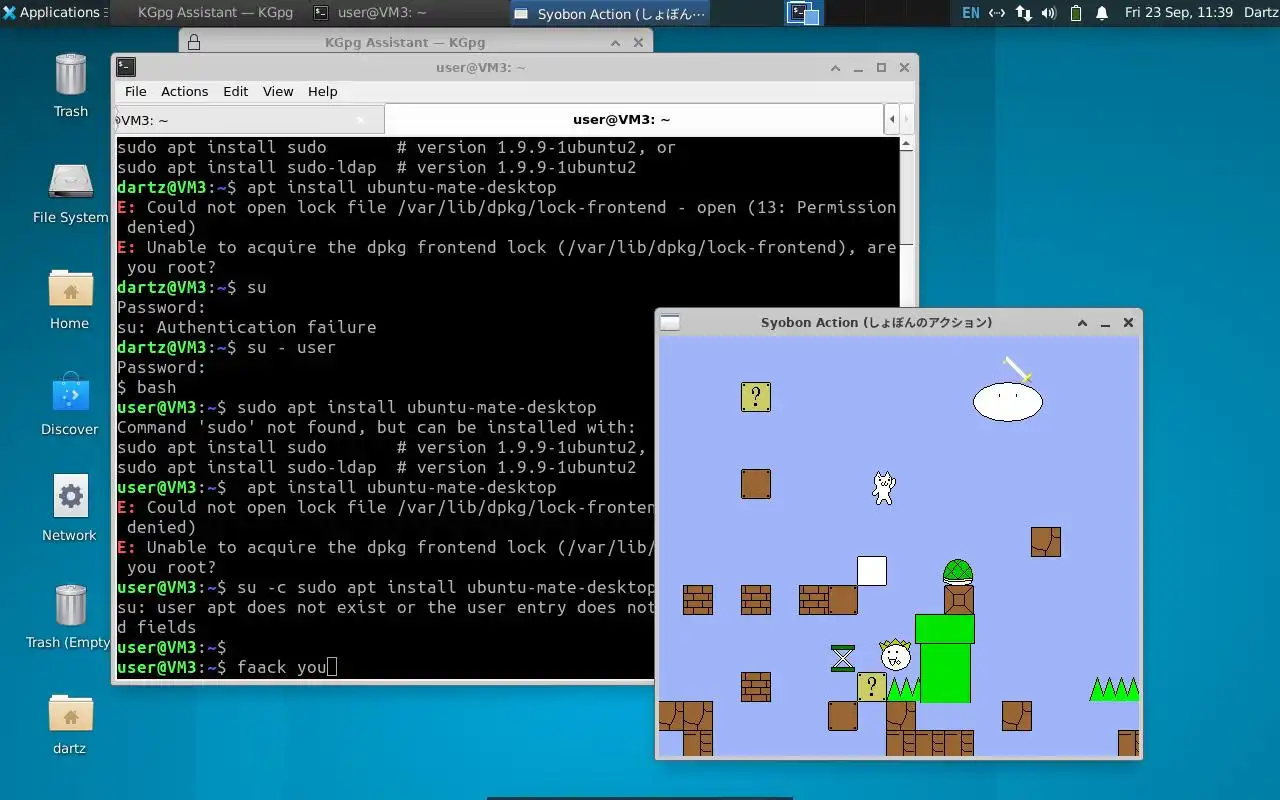1280x800 pixels.
Task: Open the terminal View menu
Action: click(278, 91)
